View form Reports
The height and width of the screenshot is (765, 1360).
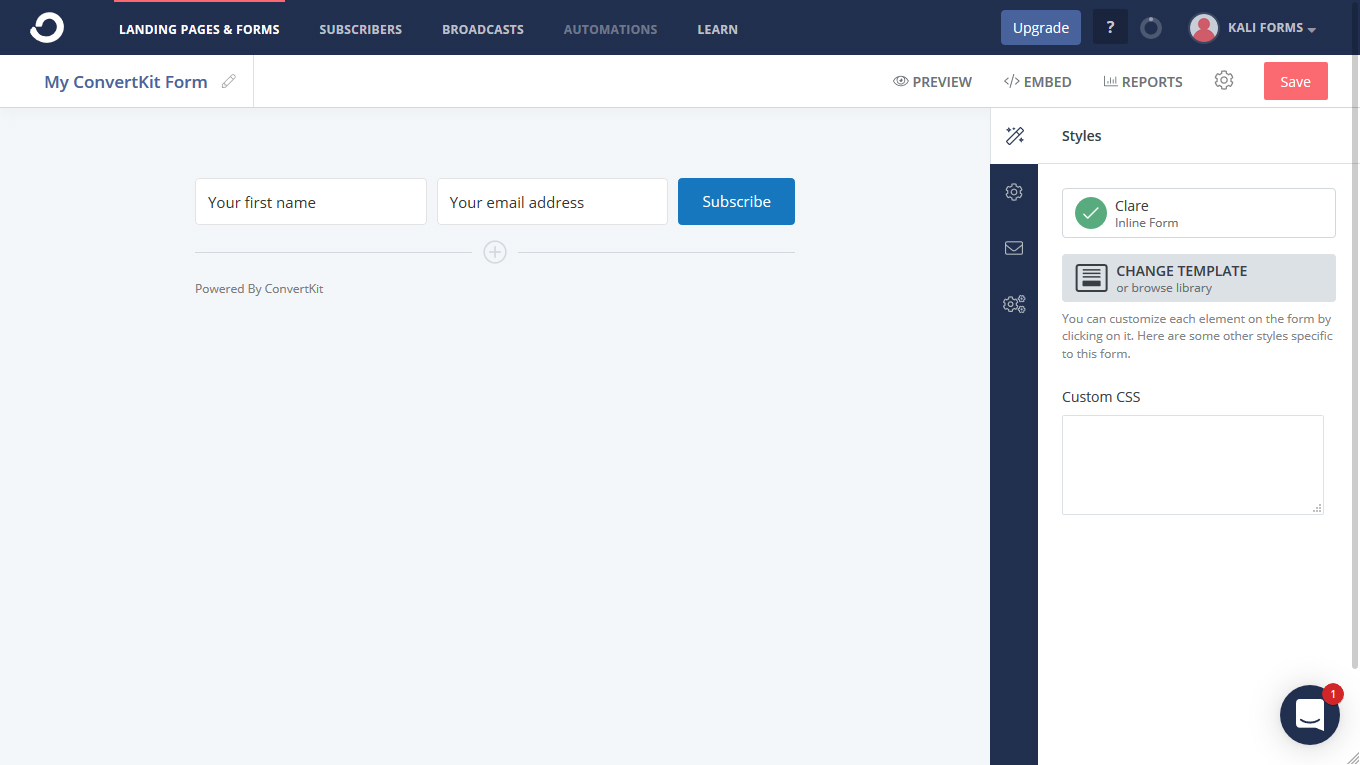[1143, 82]
